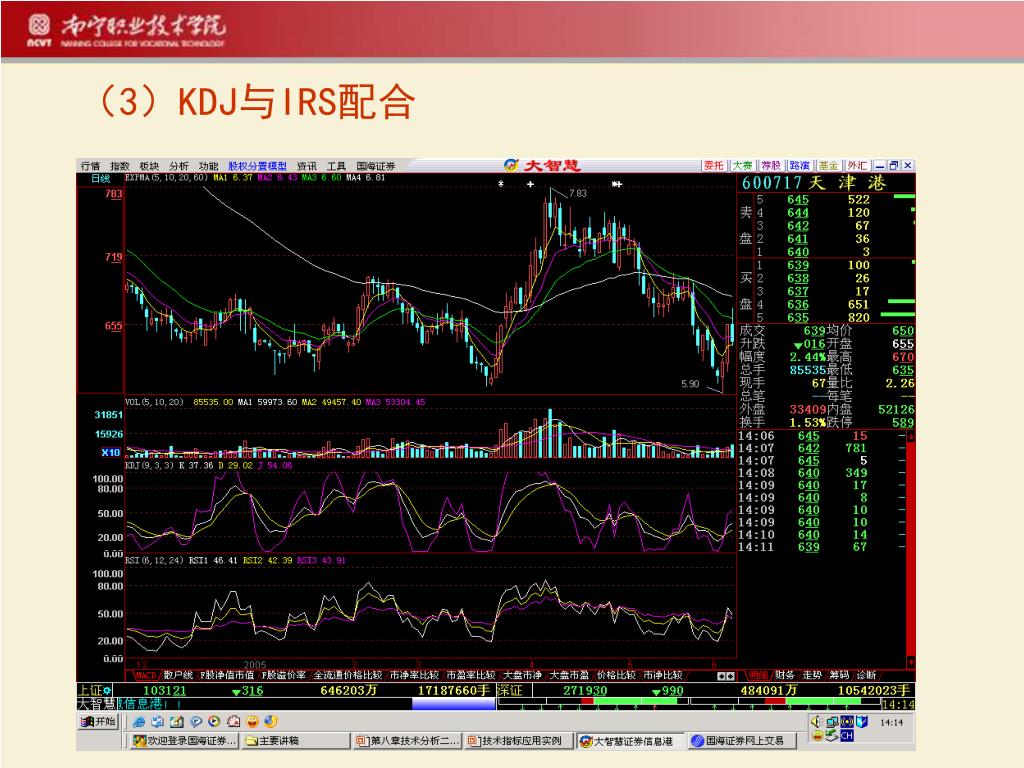Click the smiley face quick launch icon
The width and height of the screenshot is (1024, 768).
pos(252,722)
